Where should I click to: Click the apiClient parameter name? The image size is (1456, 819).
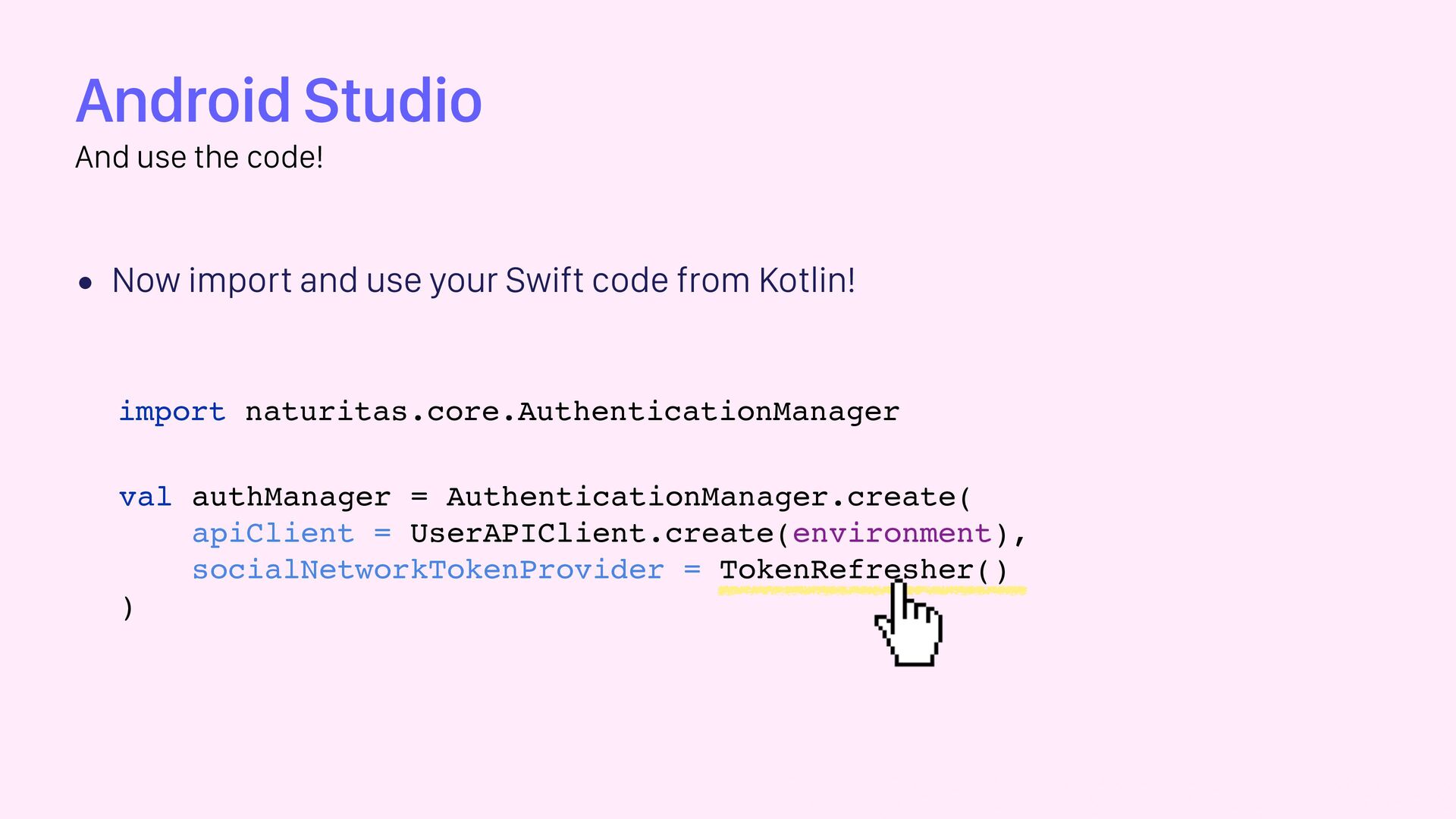[x=272, y=534]
